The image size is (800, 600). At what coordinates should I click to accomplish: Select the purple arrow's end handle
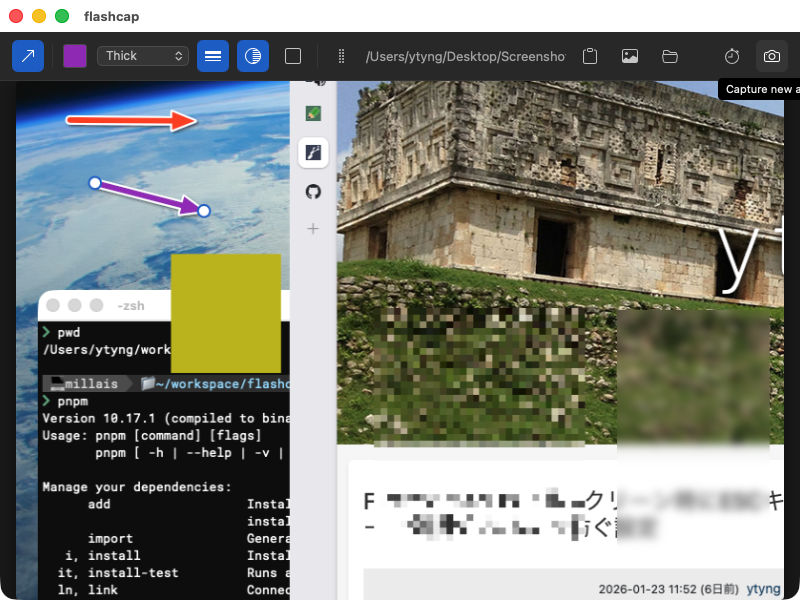[204, 211]
